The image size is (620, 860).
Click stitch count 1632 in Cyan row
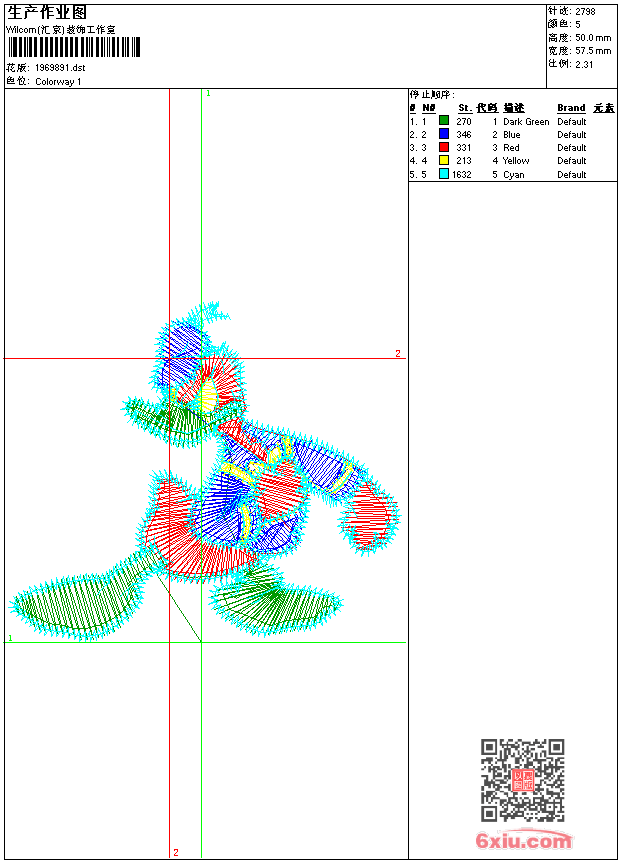click(461, 175)
